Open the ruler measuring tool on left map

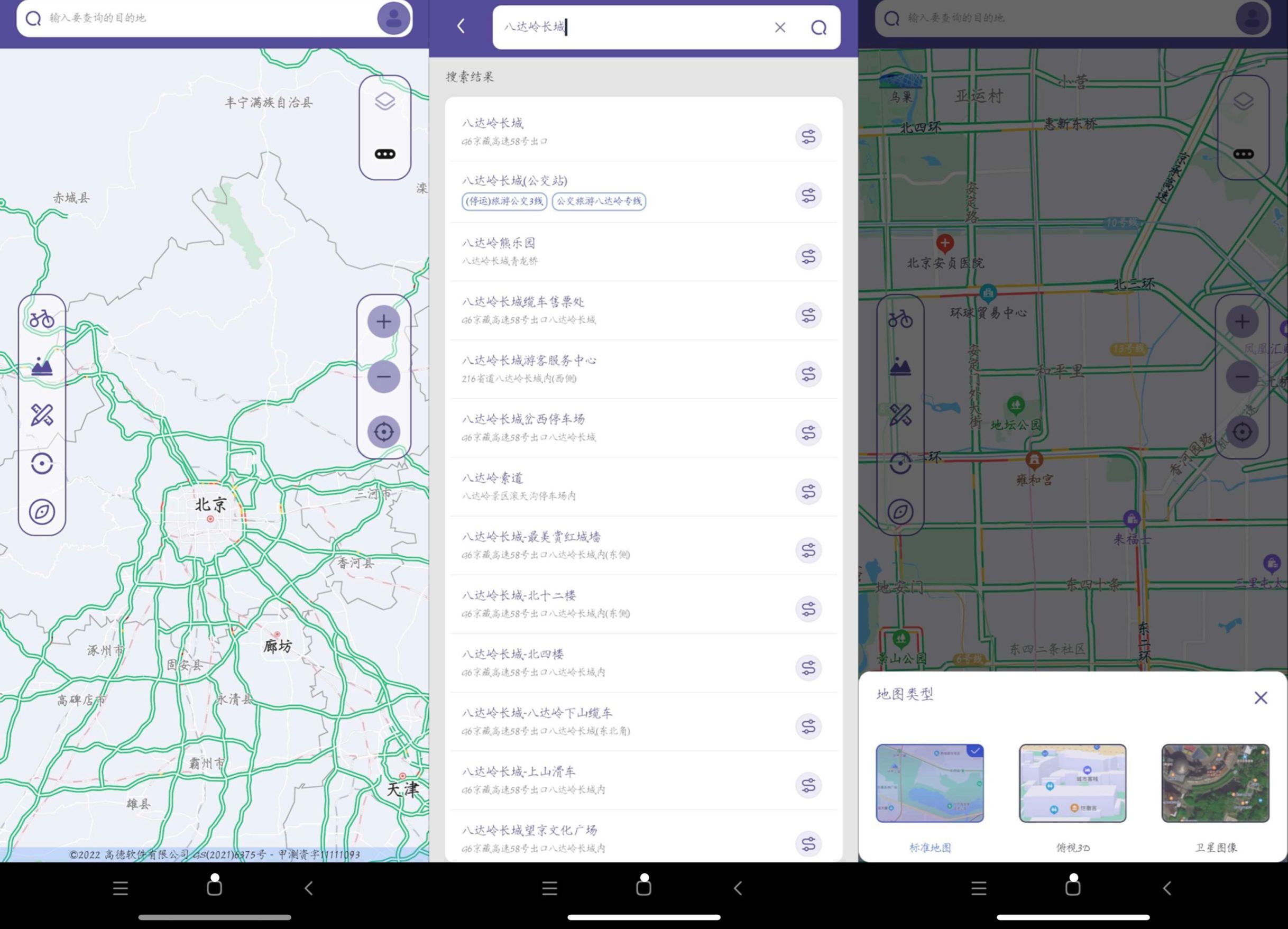tap(42, 415)
